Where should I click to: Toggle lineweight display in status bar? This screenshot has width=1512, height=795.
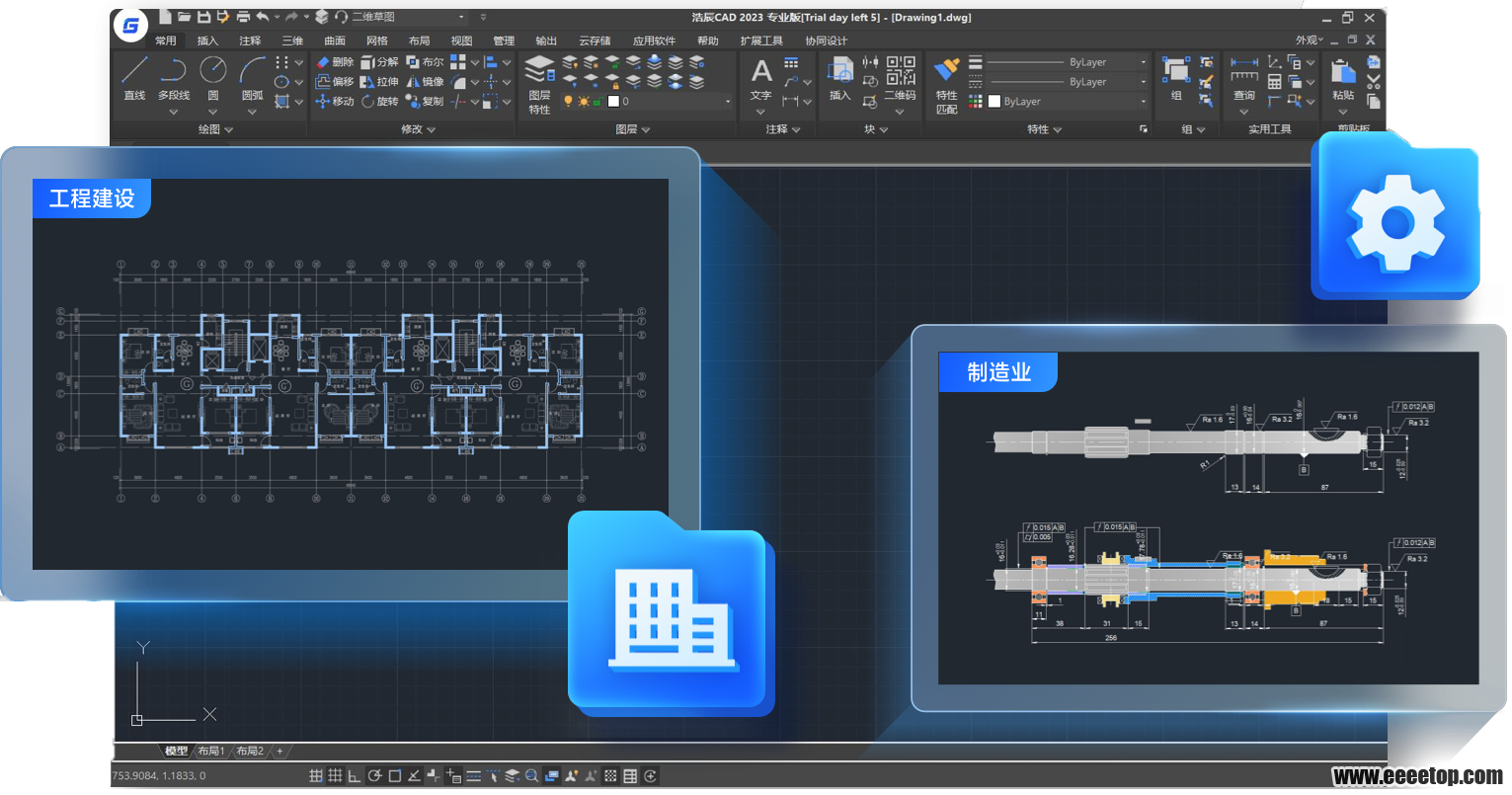point(473,776)
